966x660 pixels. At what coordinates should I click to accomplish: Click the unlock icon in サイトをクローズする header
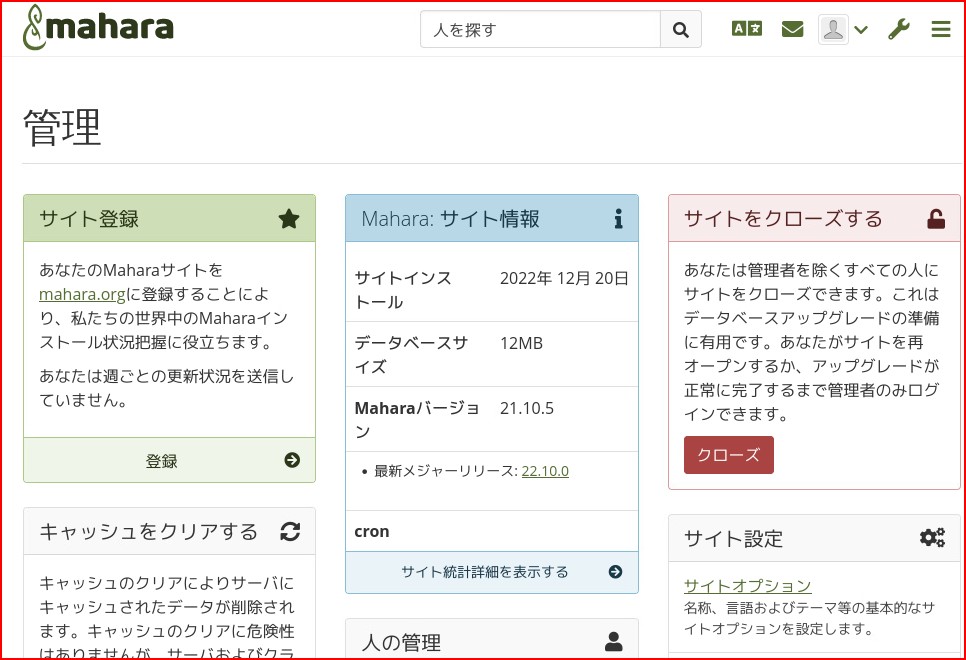pyautogui.click(x=936, y=219)
